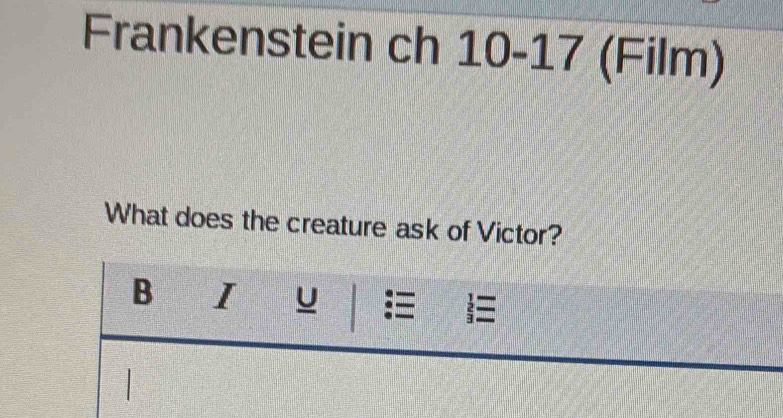Click the vertical separator after the underline icon
The image size is (783, 418).
click(353, 308)
